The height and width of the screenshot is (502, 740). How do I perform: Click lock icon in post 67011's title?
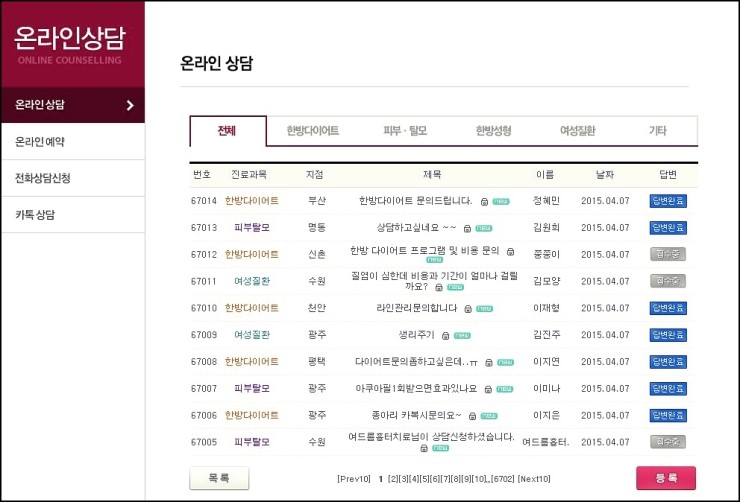pos(439,287)
